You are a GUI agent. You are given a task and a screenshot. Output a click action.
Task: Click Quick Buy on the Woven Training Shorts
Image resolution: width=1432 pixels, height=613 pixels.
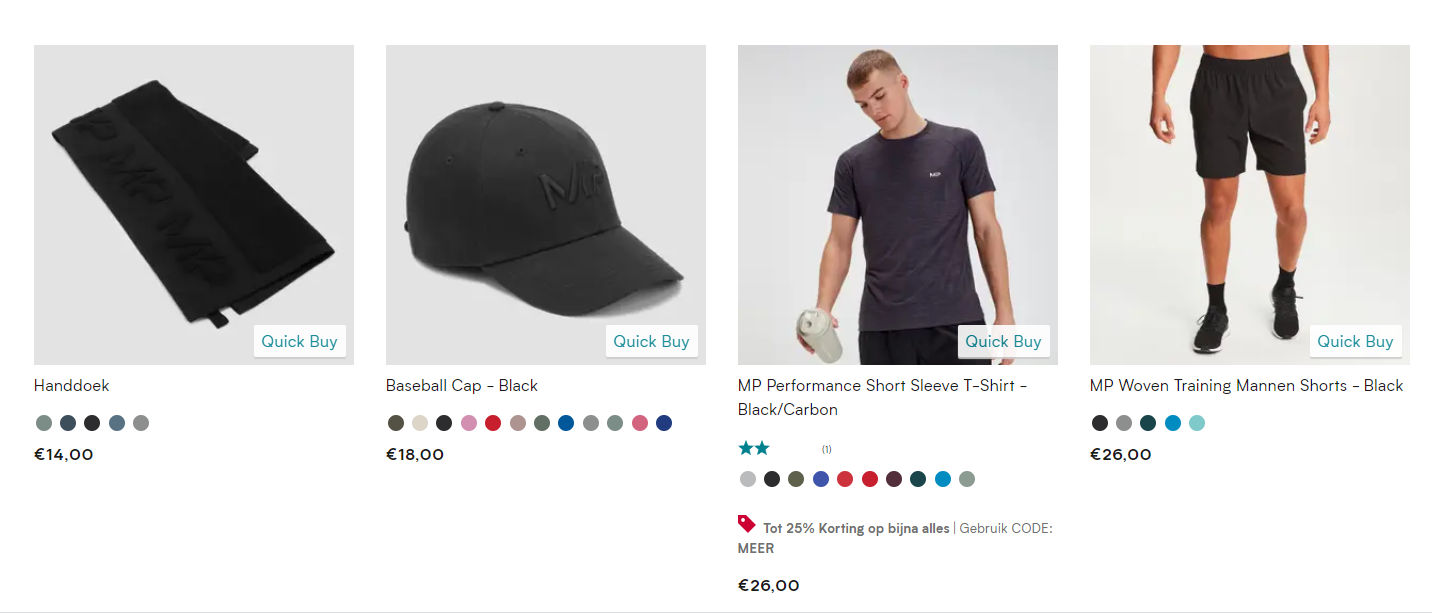point(1355,340)
